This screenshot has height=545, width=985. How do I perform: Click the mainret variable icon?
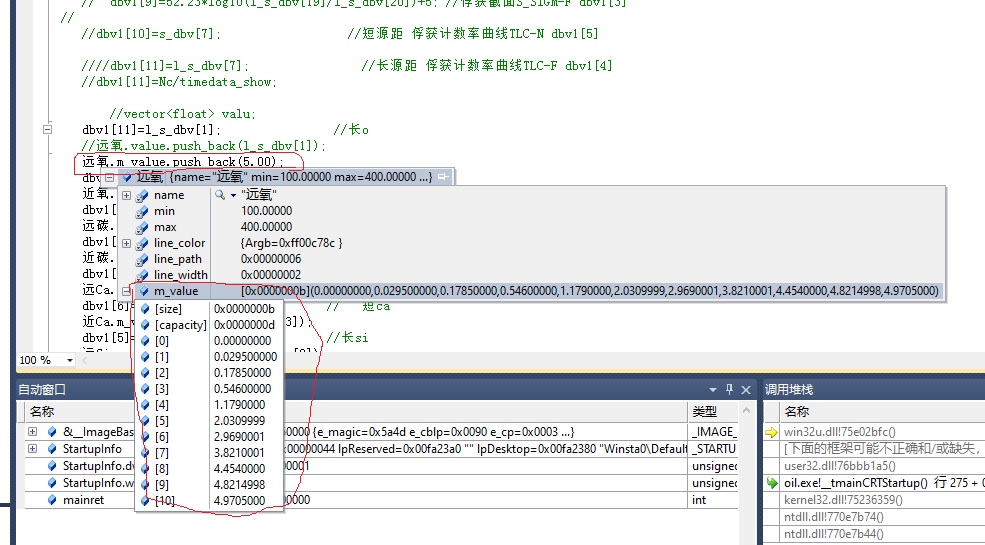coord(52,500)
